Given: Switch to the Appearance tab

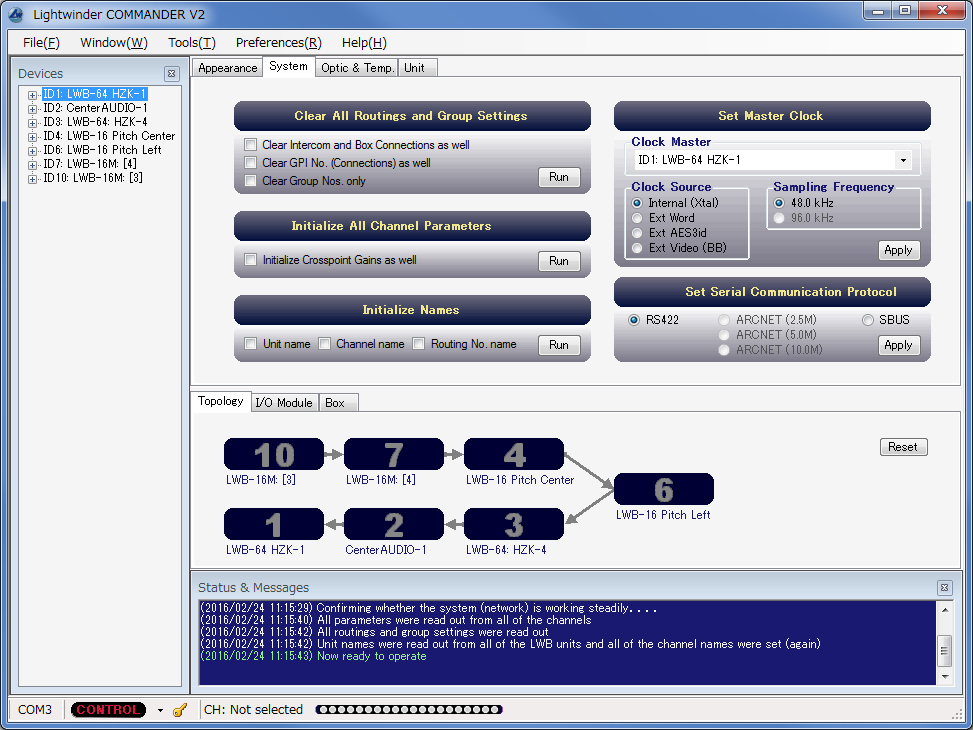Looking at the screenshot, I should tap(227, 68).
